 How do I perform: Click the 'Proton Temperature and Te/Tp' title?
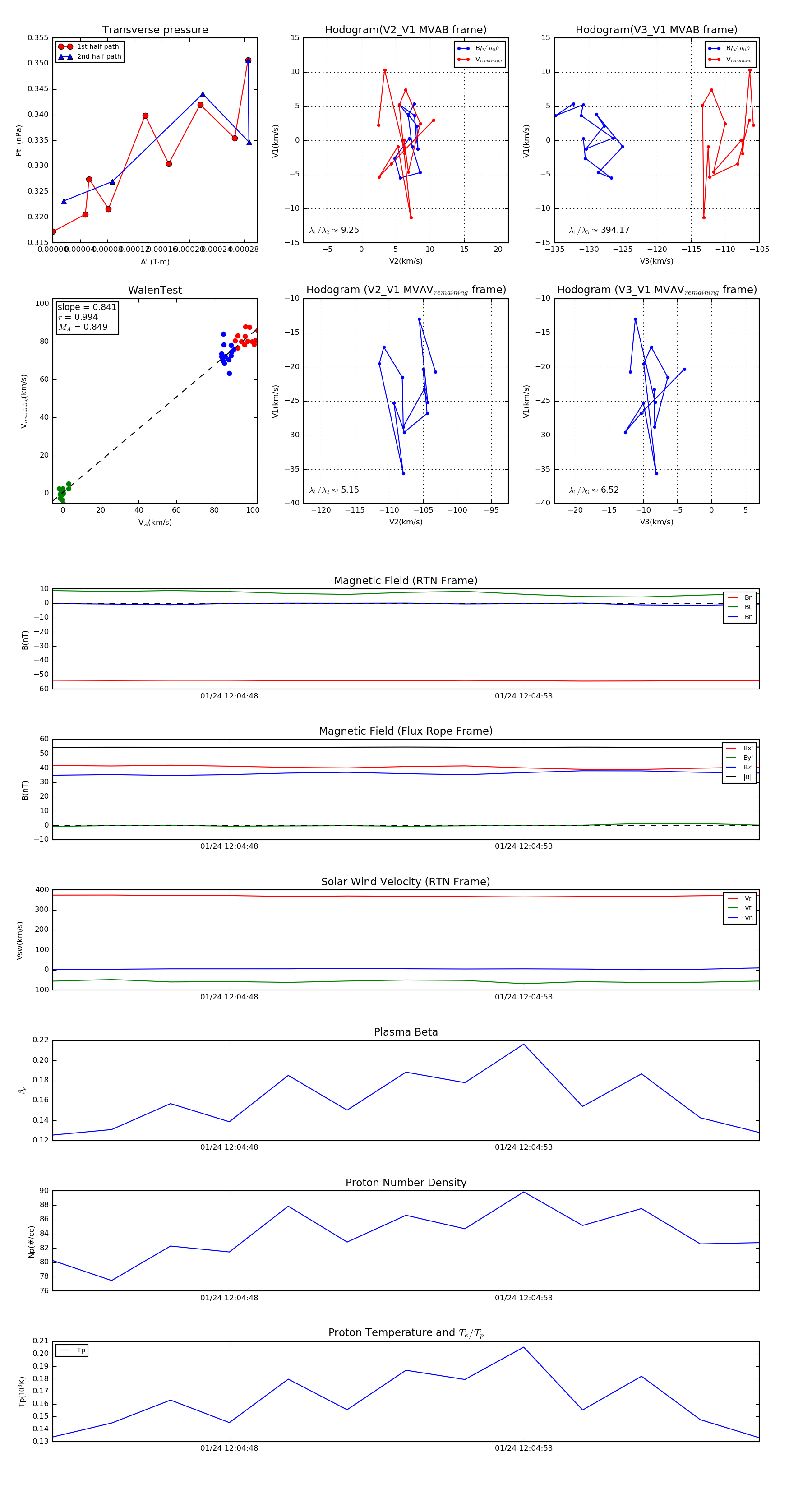pos(406,1333)
